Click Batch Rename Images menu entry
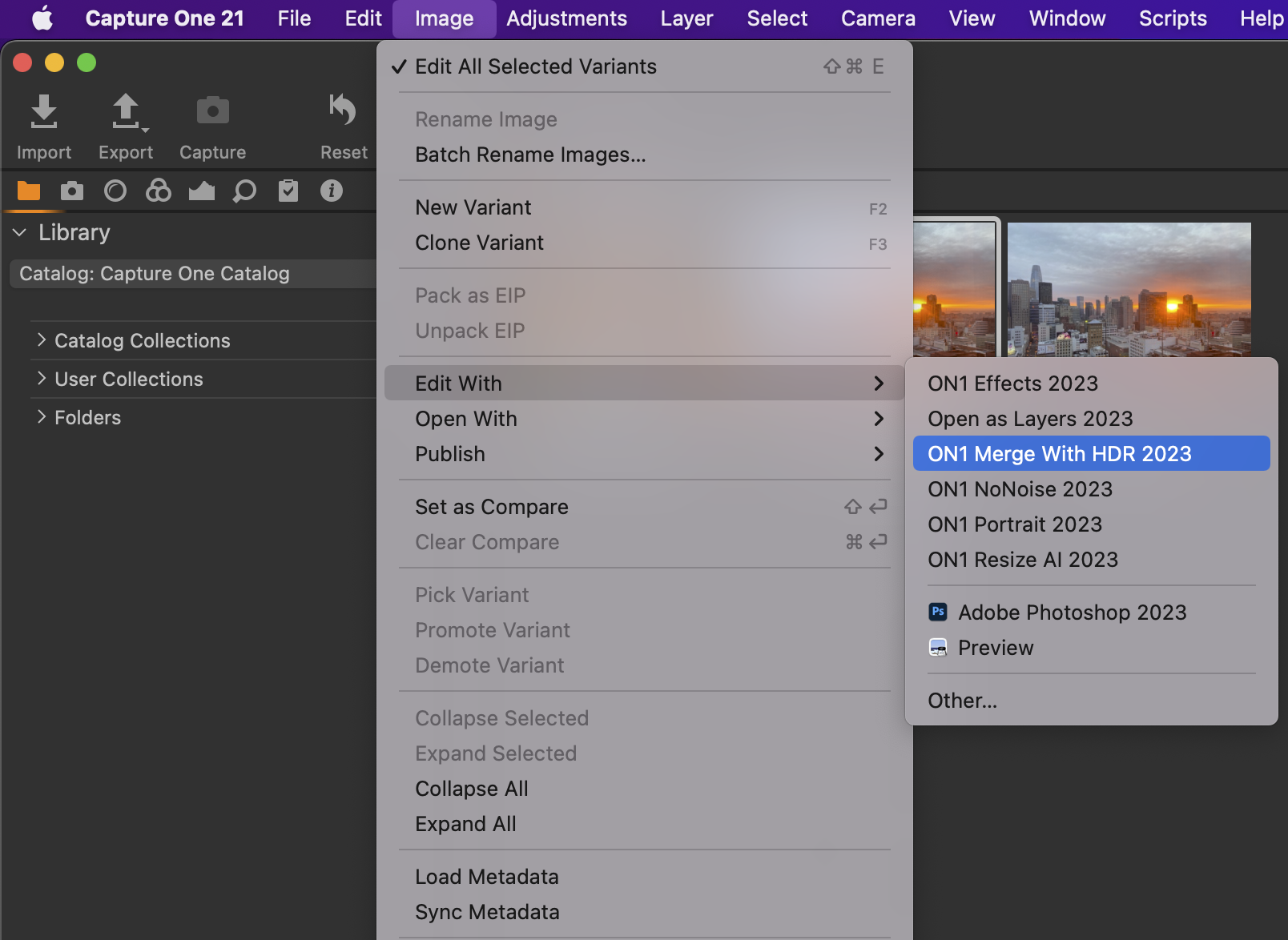The image size is (1288, 940). 530,155
